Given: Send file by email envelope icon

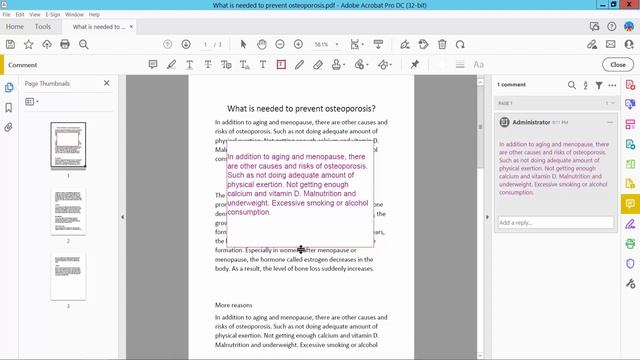Looking at the screenshot, I should 610,44.
